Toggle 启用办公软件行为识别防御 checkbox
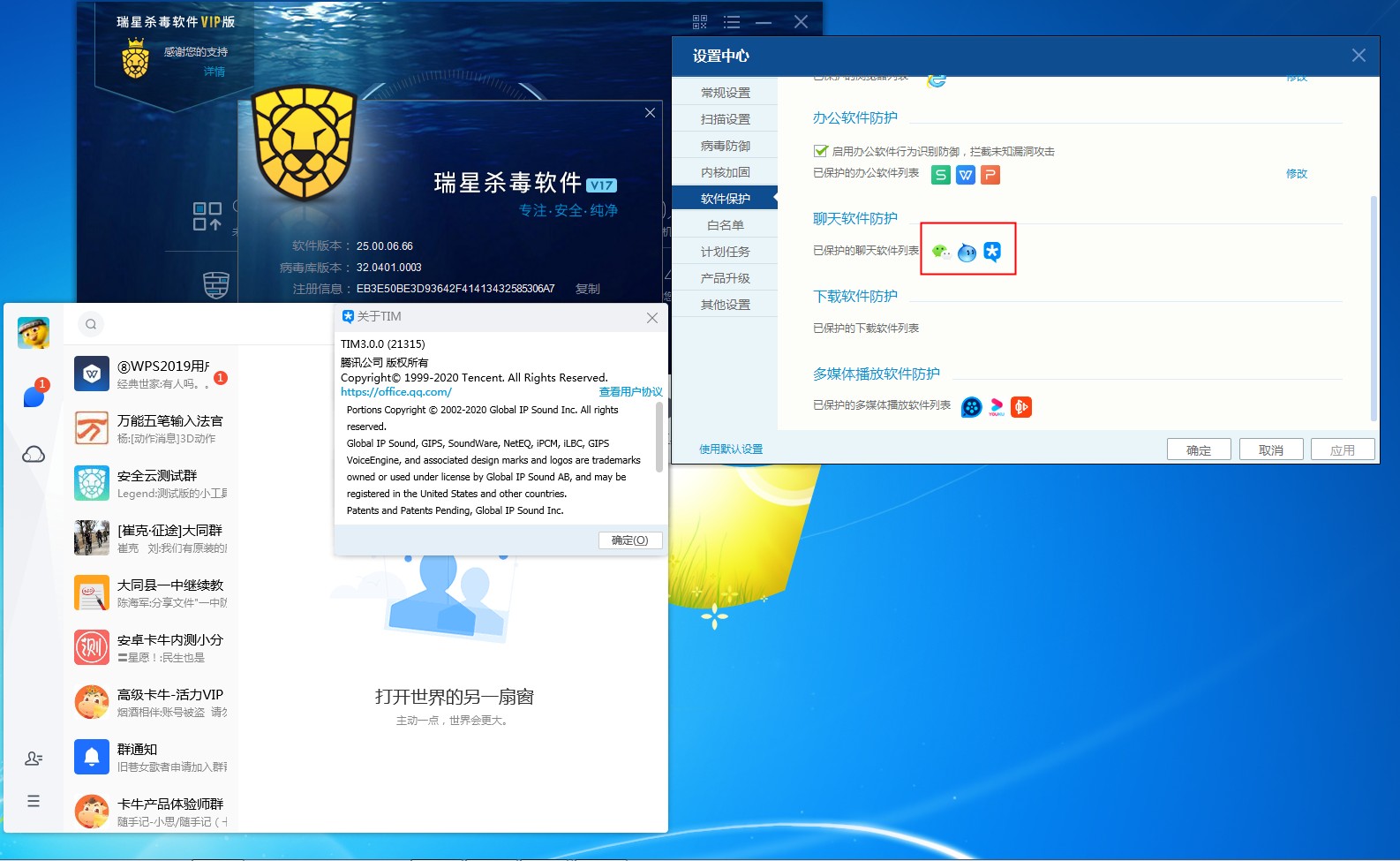 821,151
